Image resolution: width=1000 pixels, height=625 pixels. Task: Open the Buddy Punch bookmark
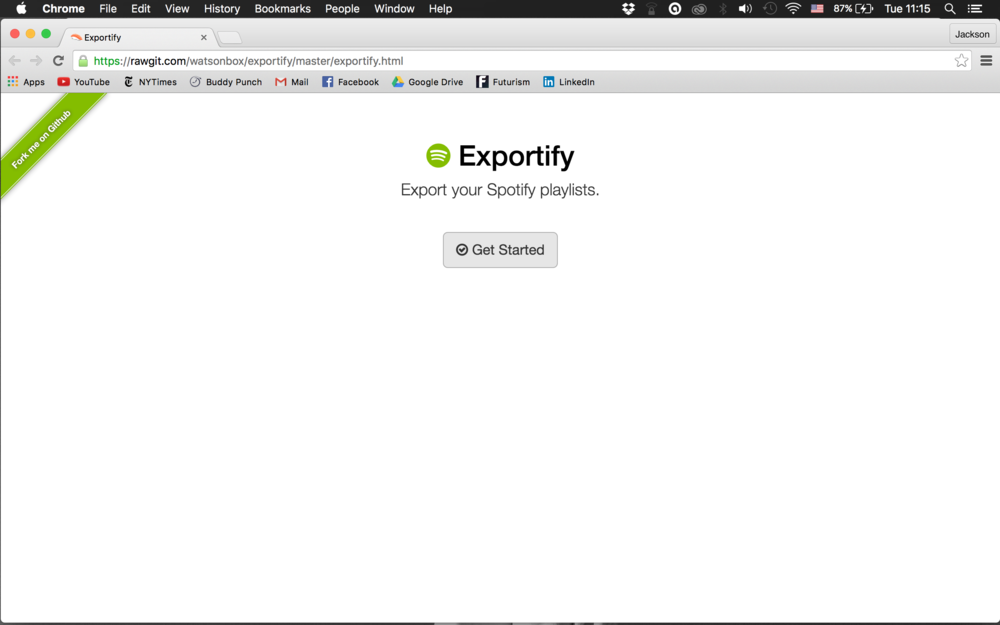pyautogui.click(x=226, y=81)
